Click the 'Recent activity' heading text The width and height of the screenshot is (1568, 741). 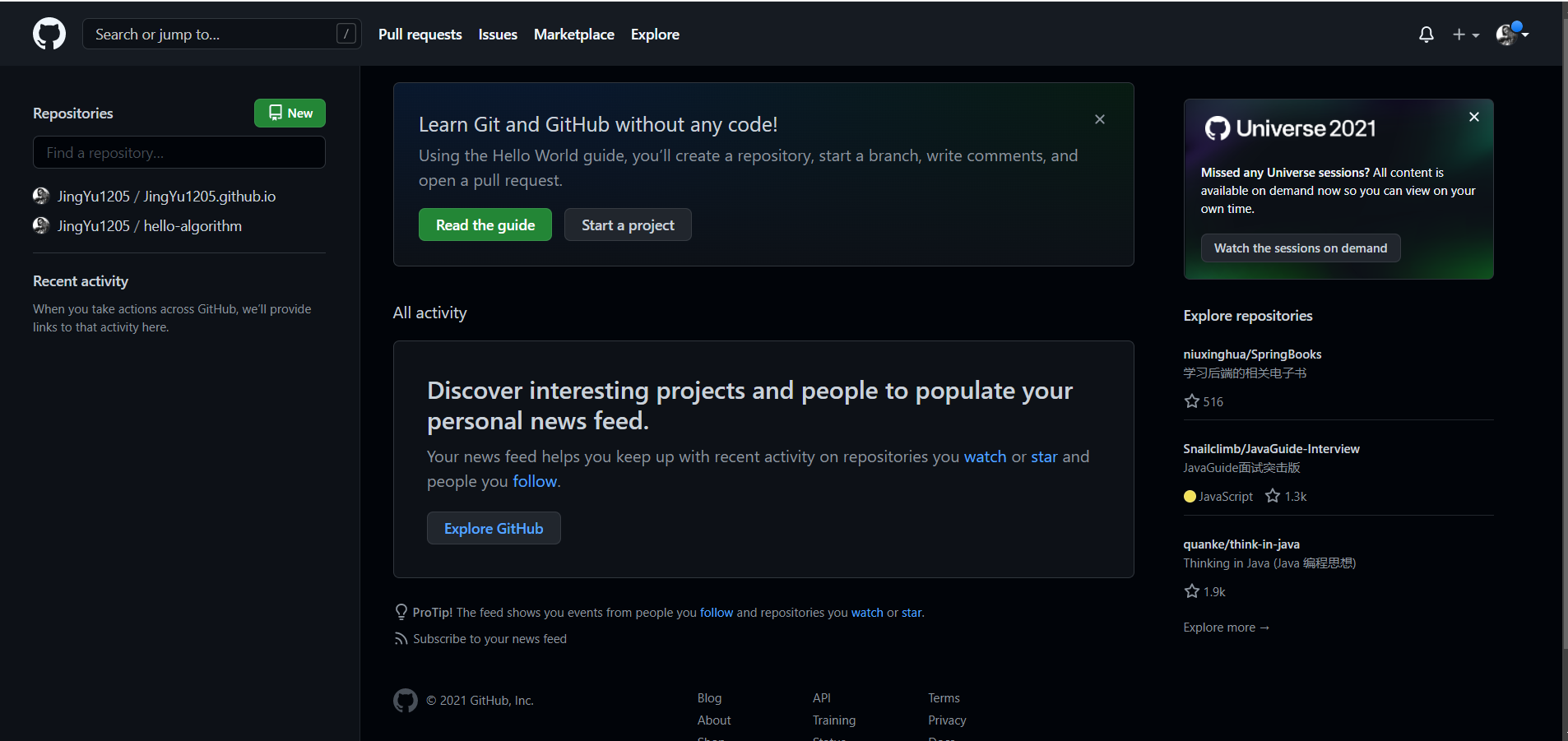[81, 281]
